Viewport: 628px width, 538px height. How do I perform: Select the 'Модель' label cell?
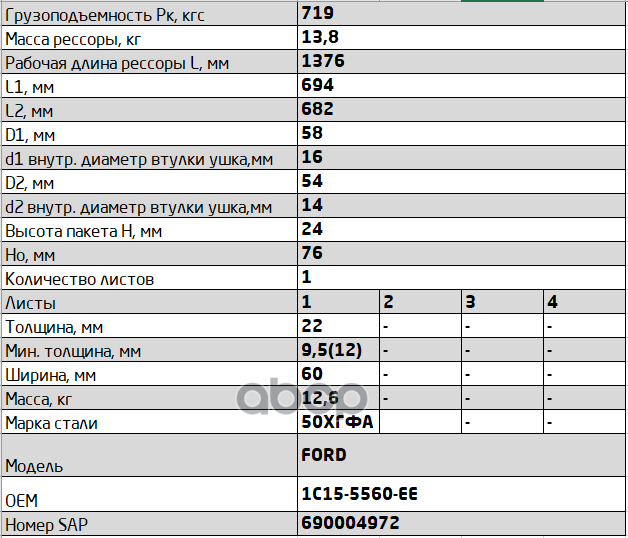point(149,456)
